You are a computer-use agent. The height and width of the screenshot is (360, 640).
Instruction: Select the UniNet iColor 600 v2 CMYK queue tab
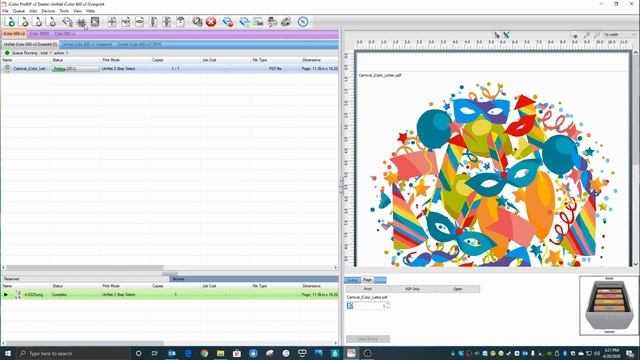140,44
